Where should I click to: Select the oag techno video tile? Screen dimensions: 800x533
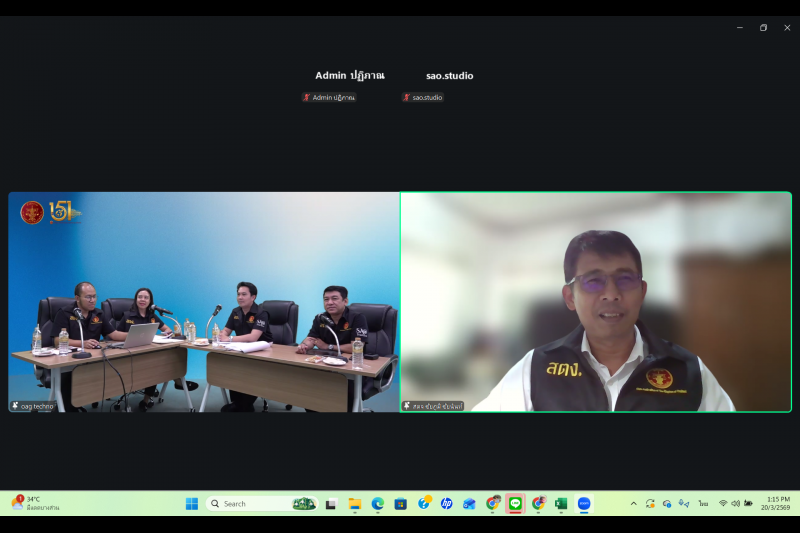click(204, 302)
